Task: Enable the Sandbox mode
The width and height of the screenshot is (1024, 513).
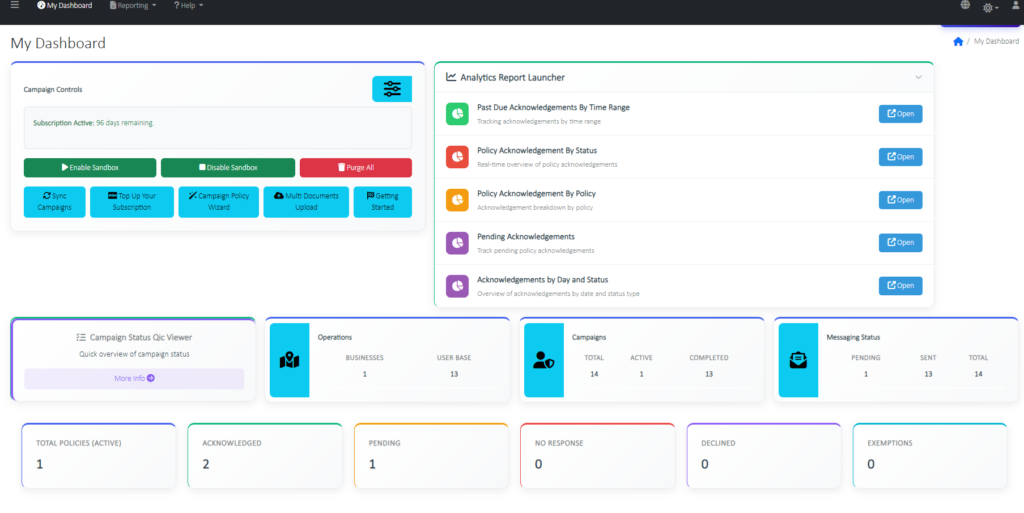Action: pos(90,168)
